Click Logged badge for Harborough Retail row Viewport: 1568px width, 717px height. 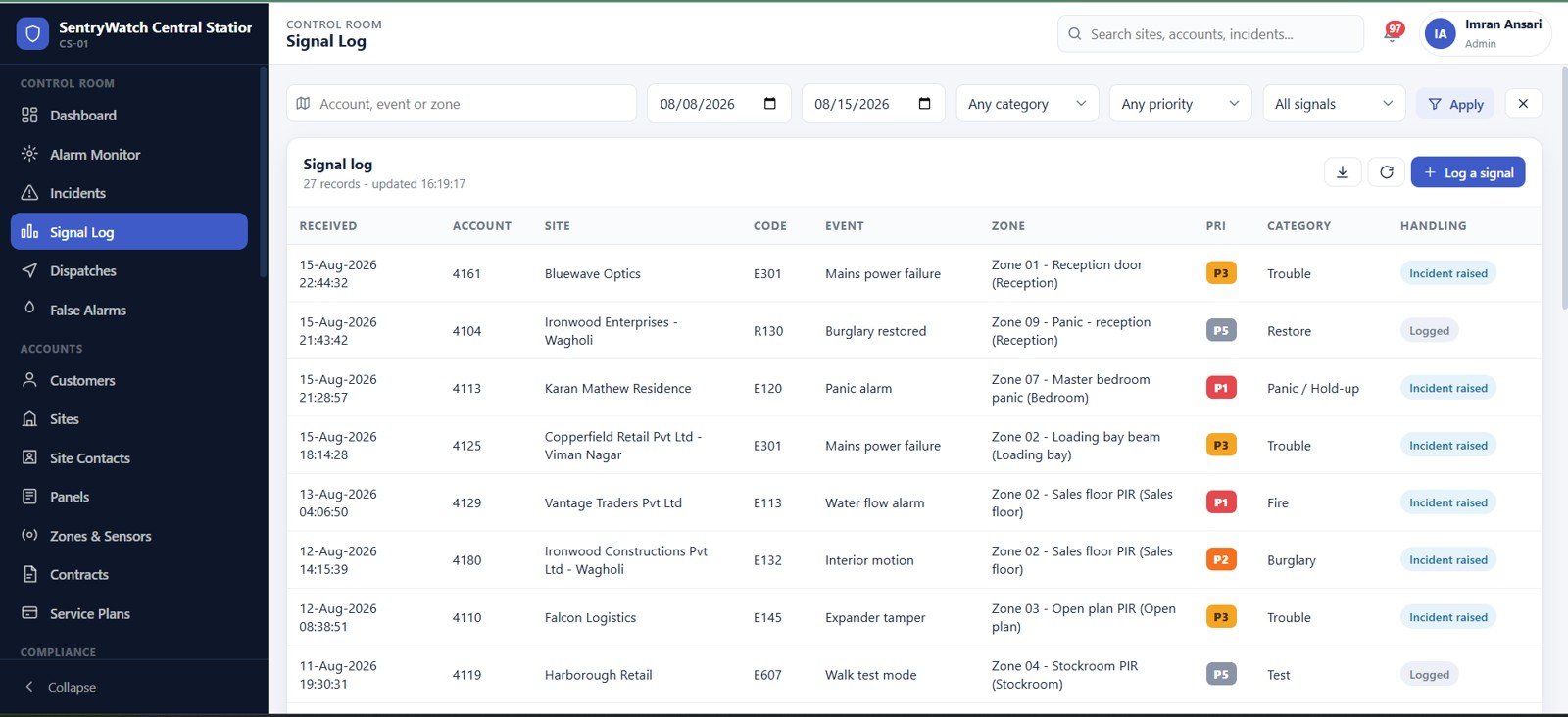pyautogui.click(x=1429, y=674)
